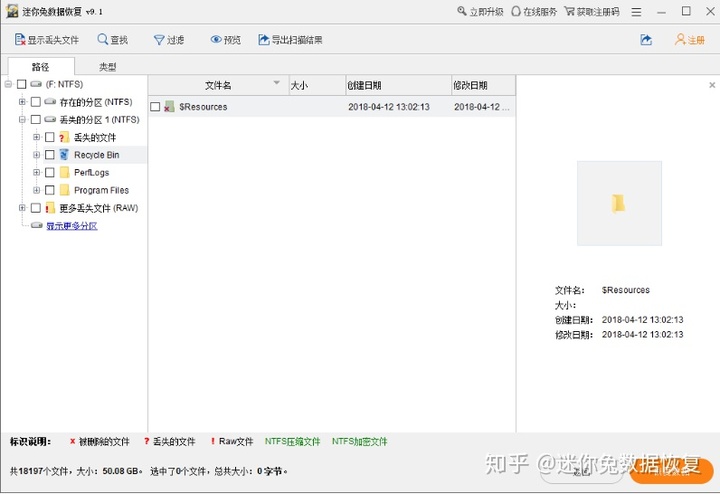Click the File Name (文件名) column header
The image size is (720, 494).
(219, 85)
